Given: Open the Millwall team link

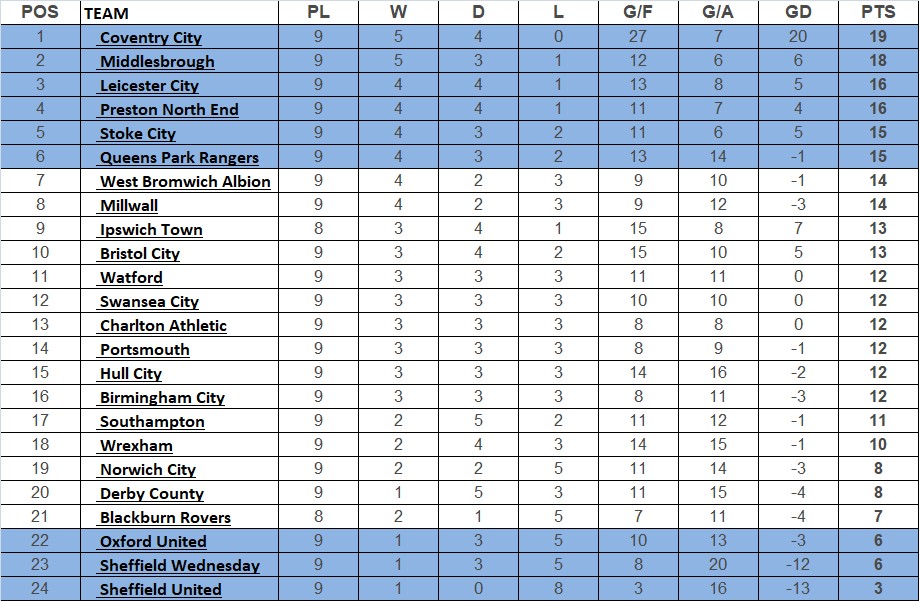Looking at the screenshot, I should (x=129, y=206).
